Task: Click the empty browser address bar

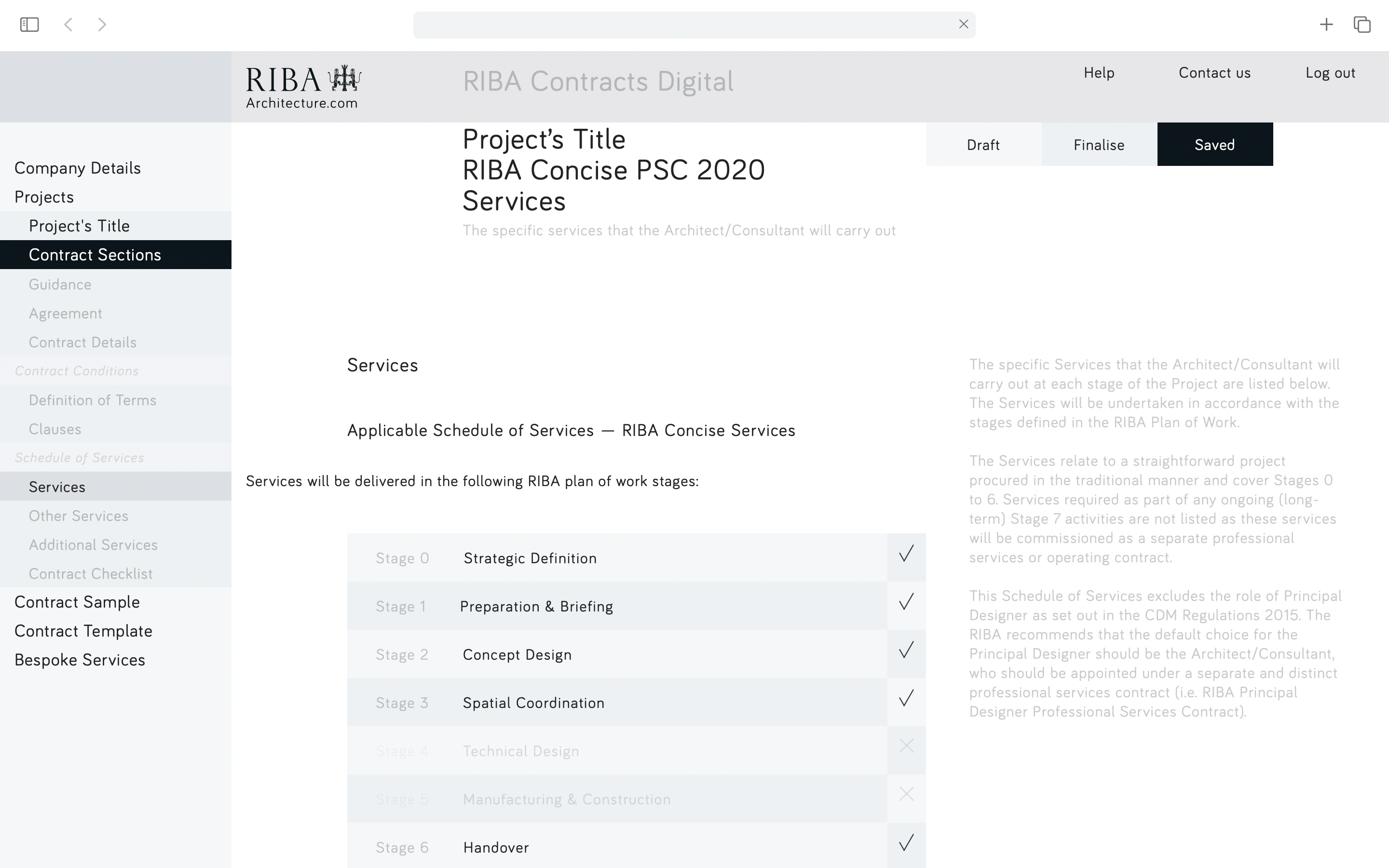Action: (x=694, y=25)
